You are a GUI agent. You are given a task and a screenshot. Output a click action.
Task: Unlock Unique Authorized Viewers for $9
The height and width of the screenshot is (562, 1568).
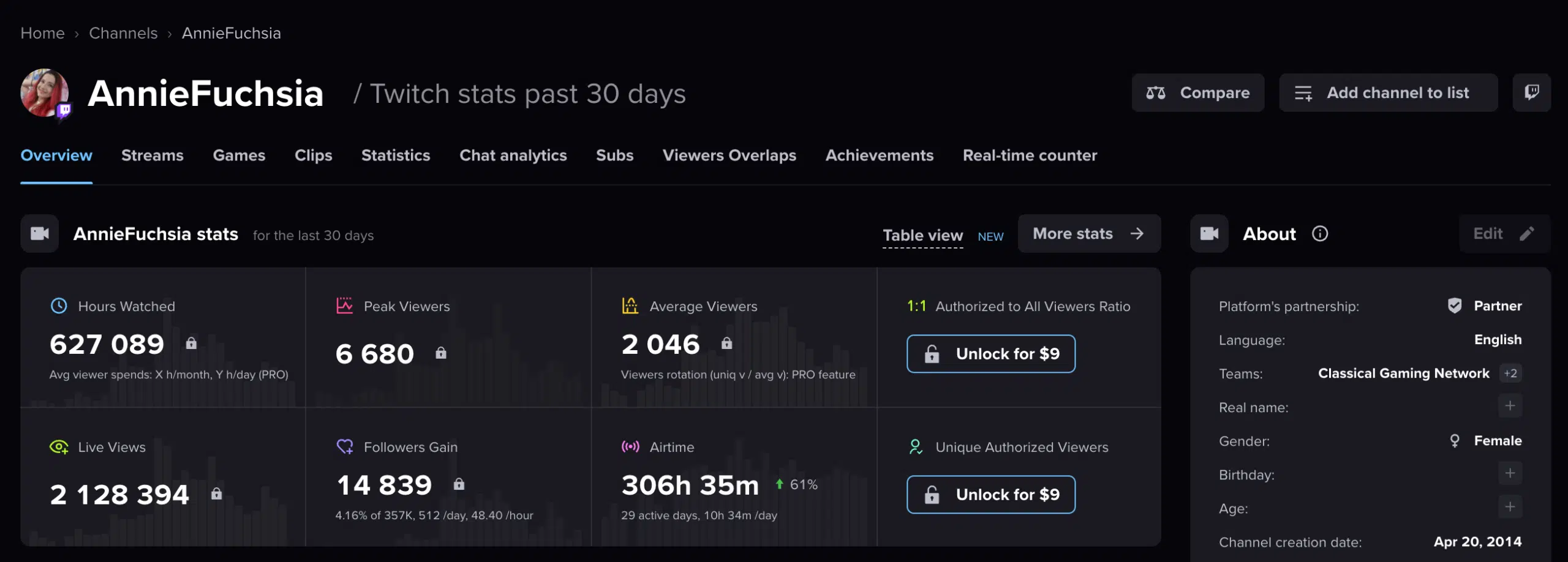(x=991, y=494)
